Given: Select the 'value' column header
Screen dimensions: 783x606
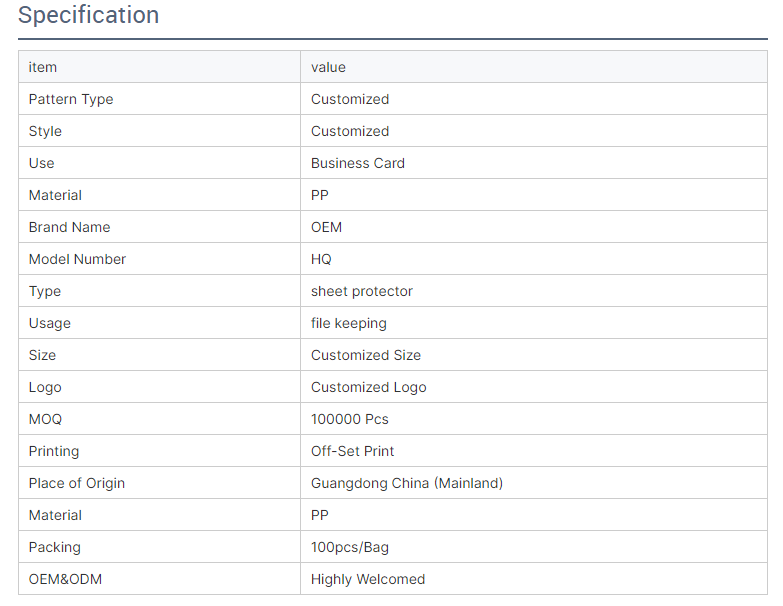Looking at the screenshot, I should coord(328,67).
